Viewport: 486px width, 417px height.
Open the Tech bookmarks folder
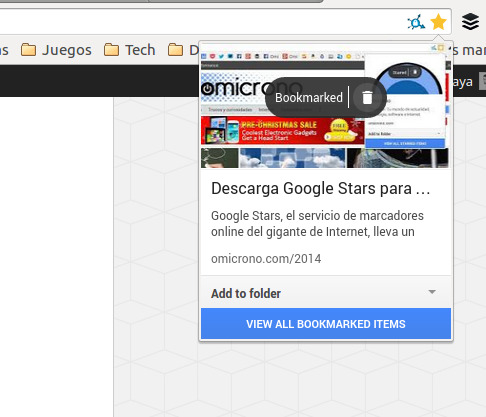[130, 50]
